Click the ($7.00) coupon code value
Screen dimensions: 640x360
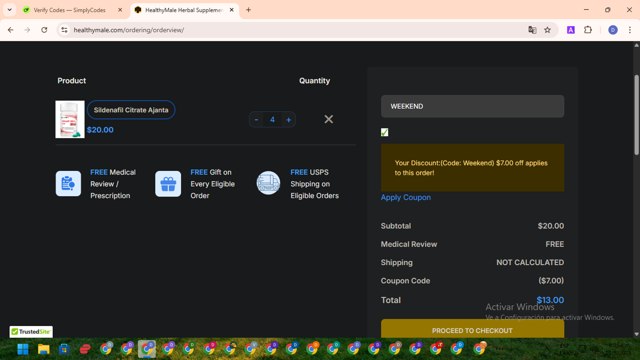551,281
